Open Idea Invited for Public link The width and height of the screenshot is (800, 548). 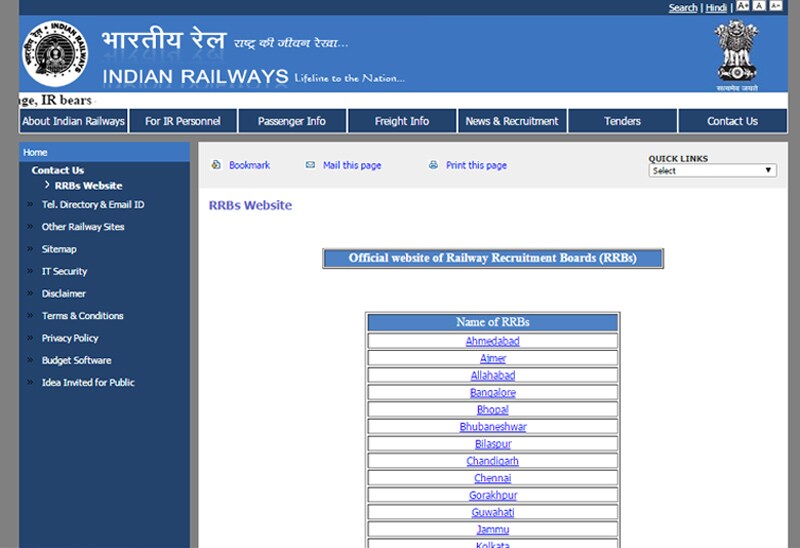click(x=88, y=383)
